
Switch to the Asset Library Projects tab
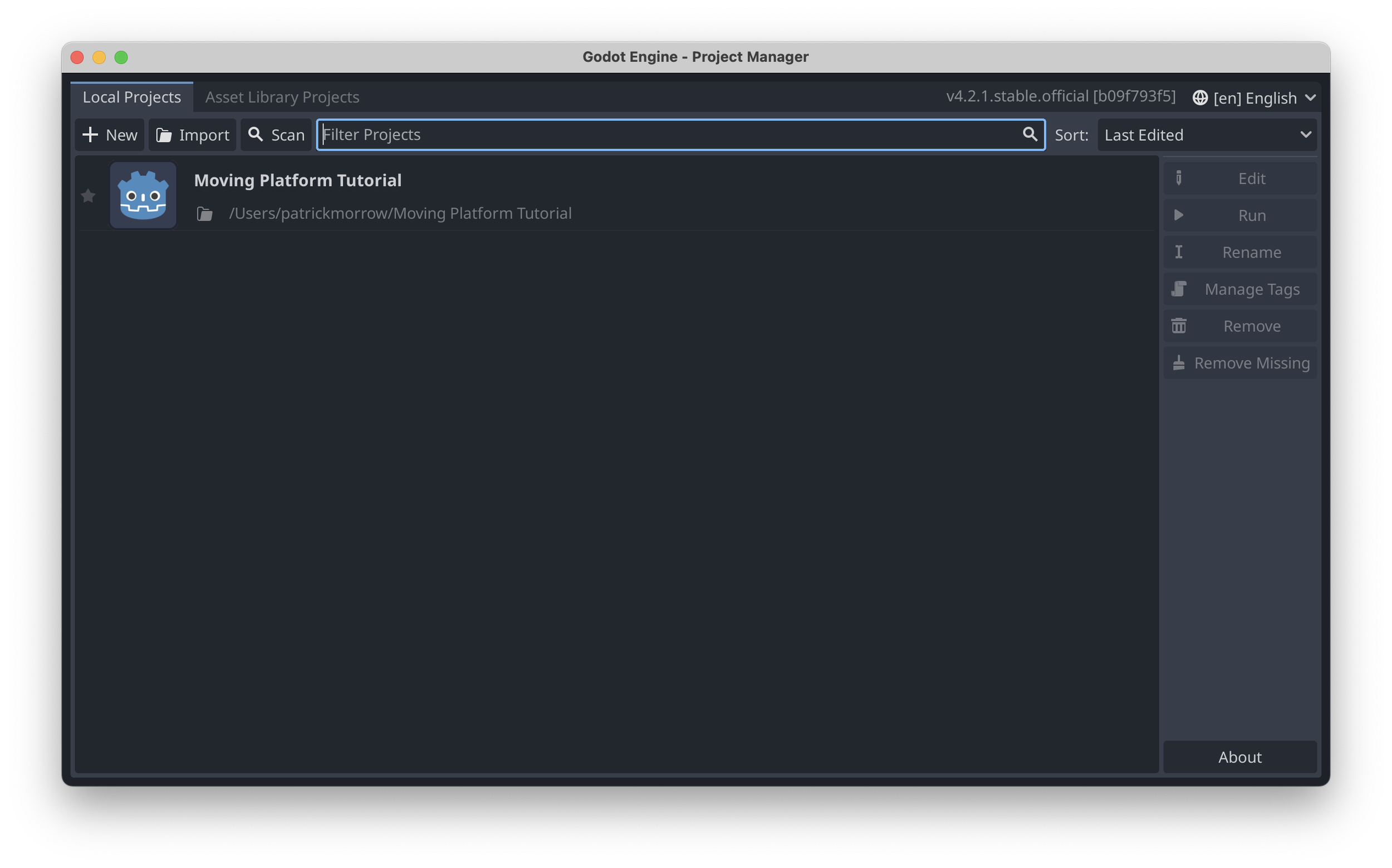pos(282,97)
